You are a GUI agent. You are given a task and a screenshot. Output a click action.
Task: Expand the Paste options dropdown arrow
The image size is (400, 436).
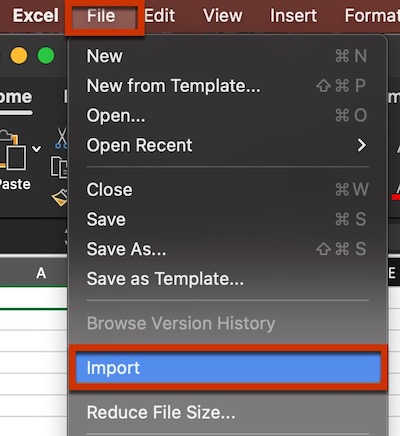click(x=37, y=149)
